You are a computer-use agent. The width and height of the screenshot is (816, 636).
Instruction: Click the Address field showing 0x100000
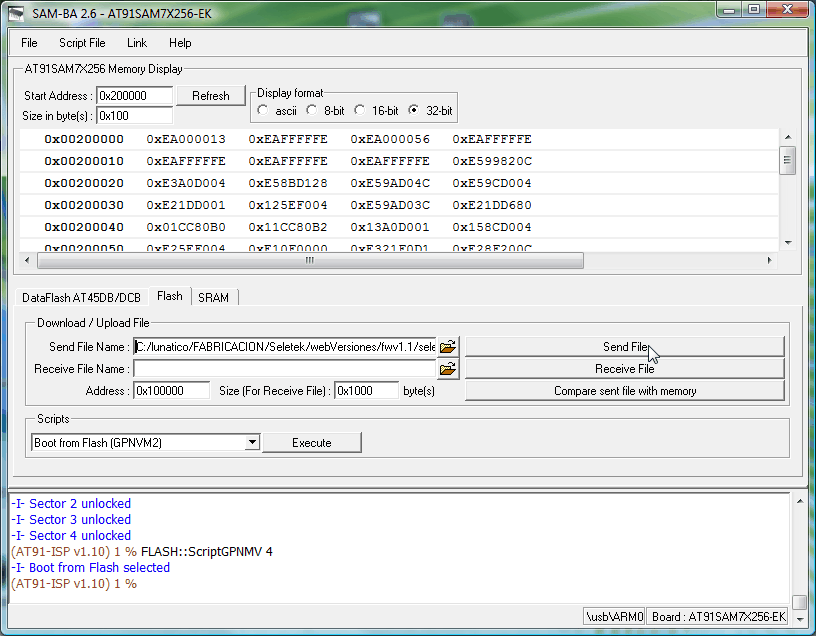coord(172,391)
